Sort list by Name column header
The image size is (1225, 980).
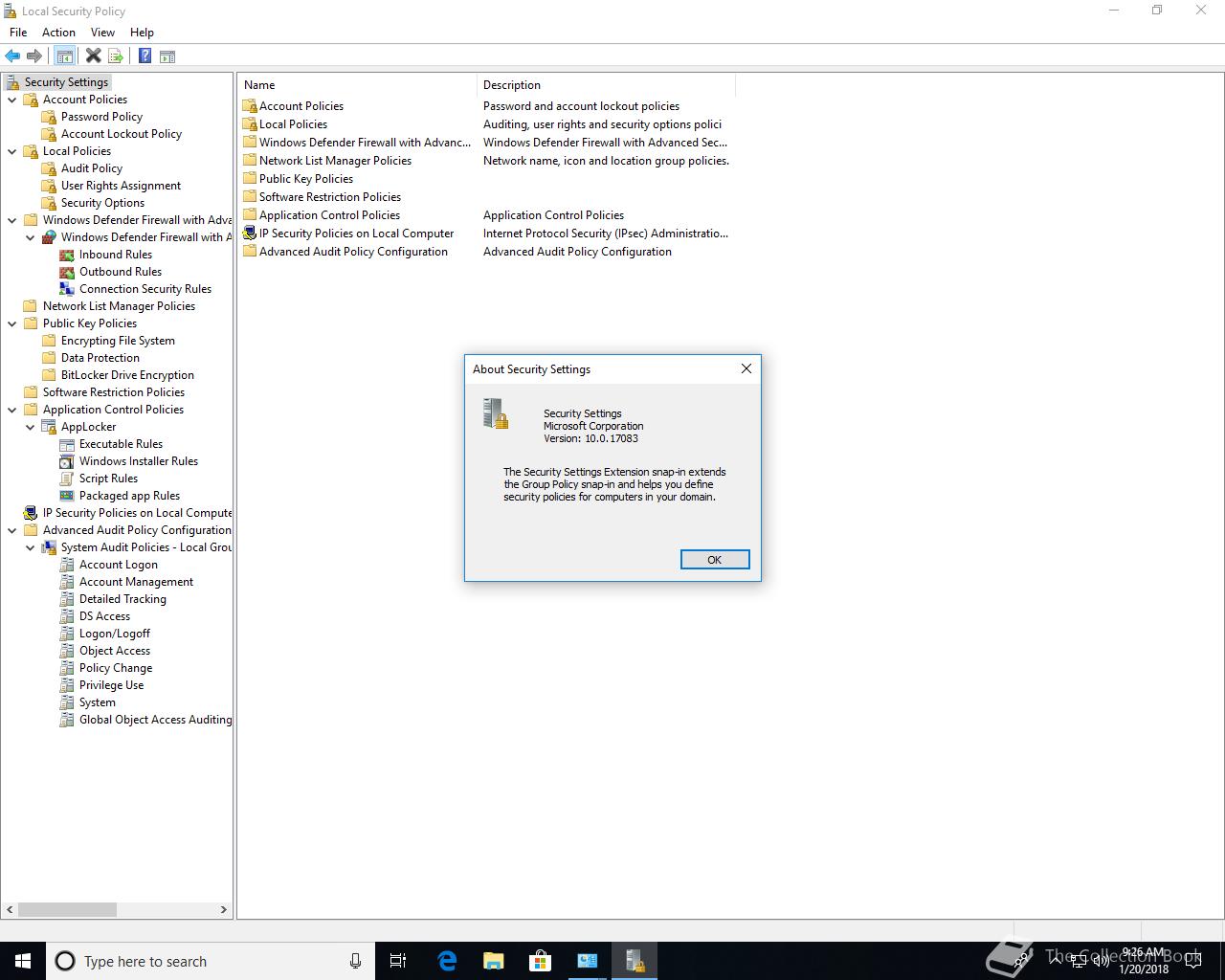[x=357, y=85]
